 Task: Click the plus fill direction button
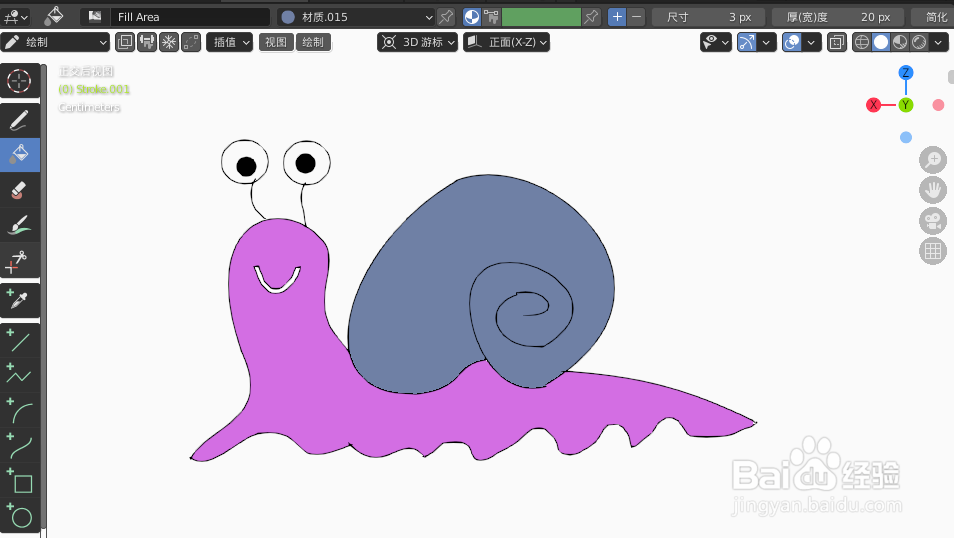pos(617,17)
